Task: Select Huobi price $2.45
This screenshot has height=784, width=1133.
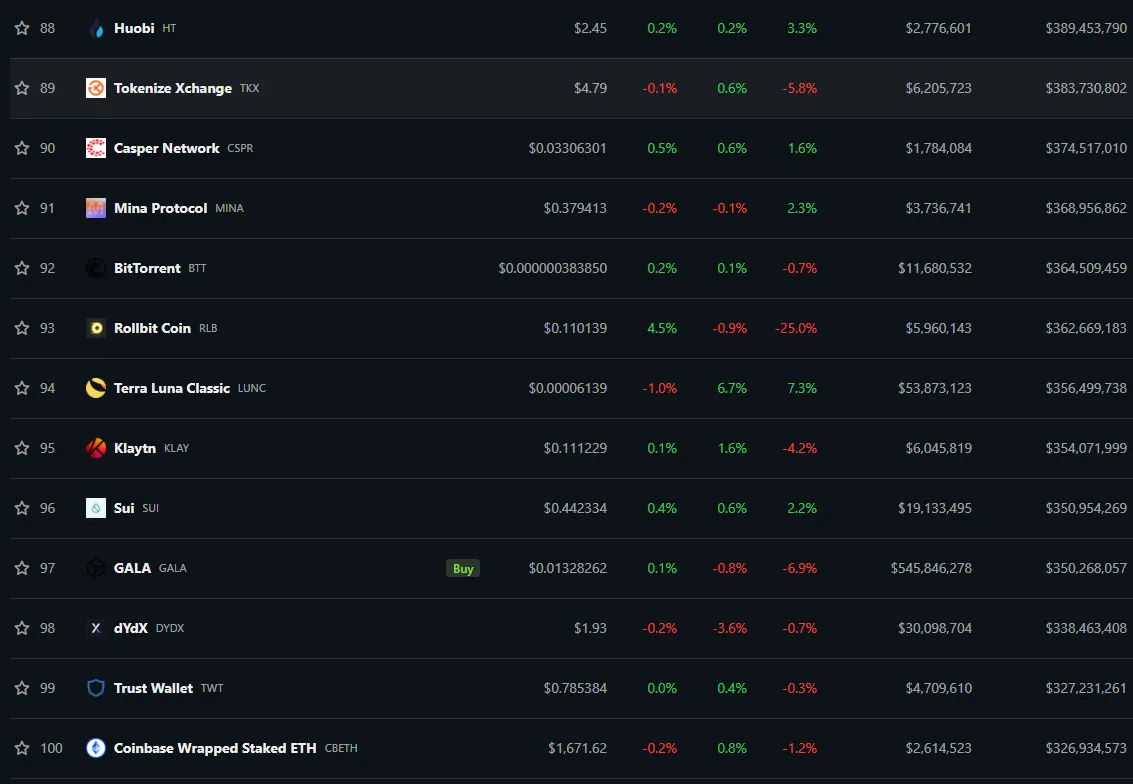Action: 590,28
